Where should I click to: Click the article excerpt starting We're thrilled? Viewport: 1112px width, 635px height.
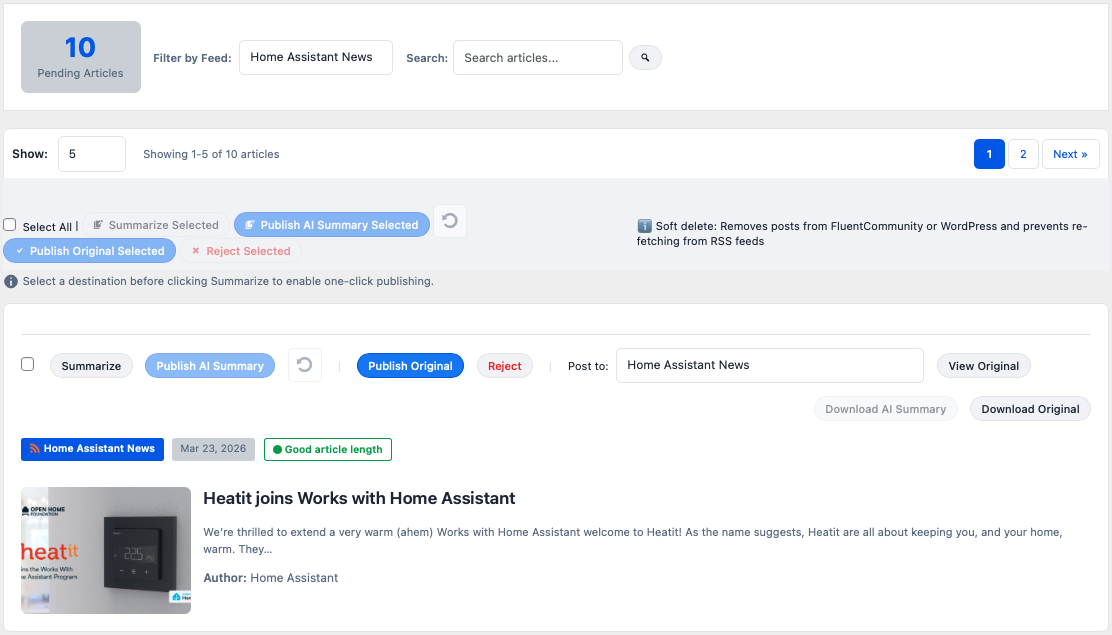(x=633, y=541)
